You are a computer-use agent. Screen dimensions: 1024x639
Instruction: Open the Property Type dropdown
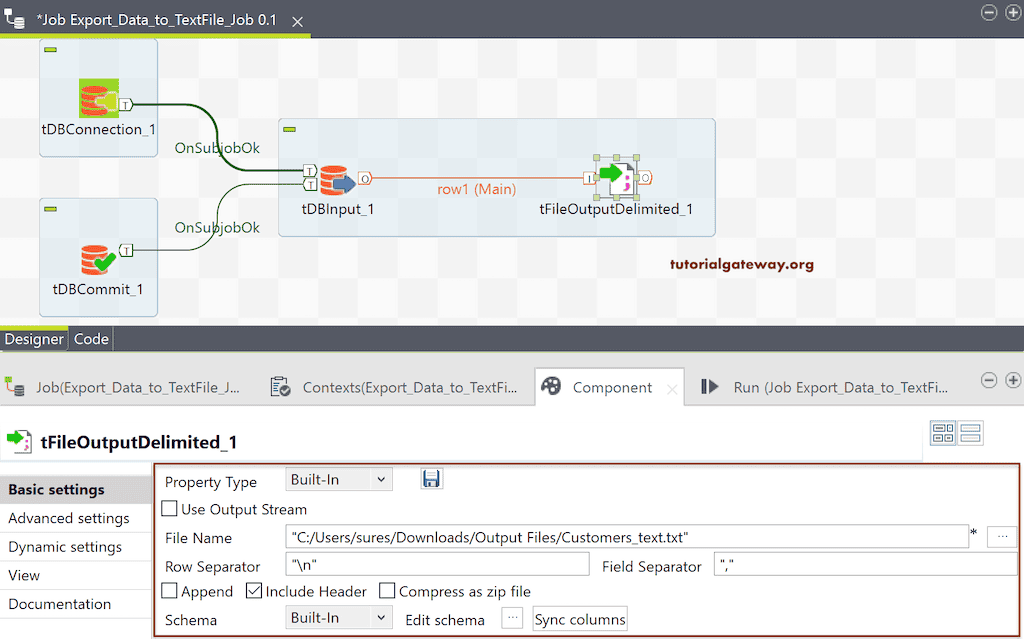pyautogui.click(x=339, y=480)
